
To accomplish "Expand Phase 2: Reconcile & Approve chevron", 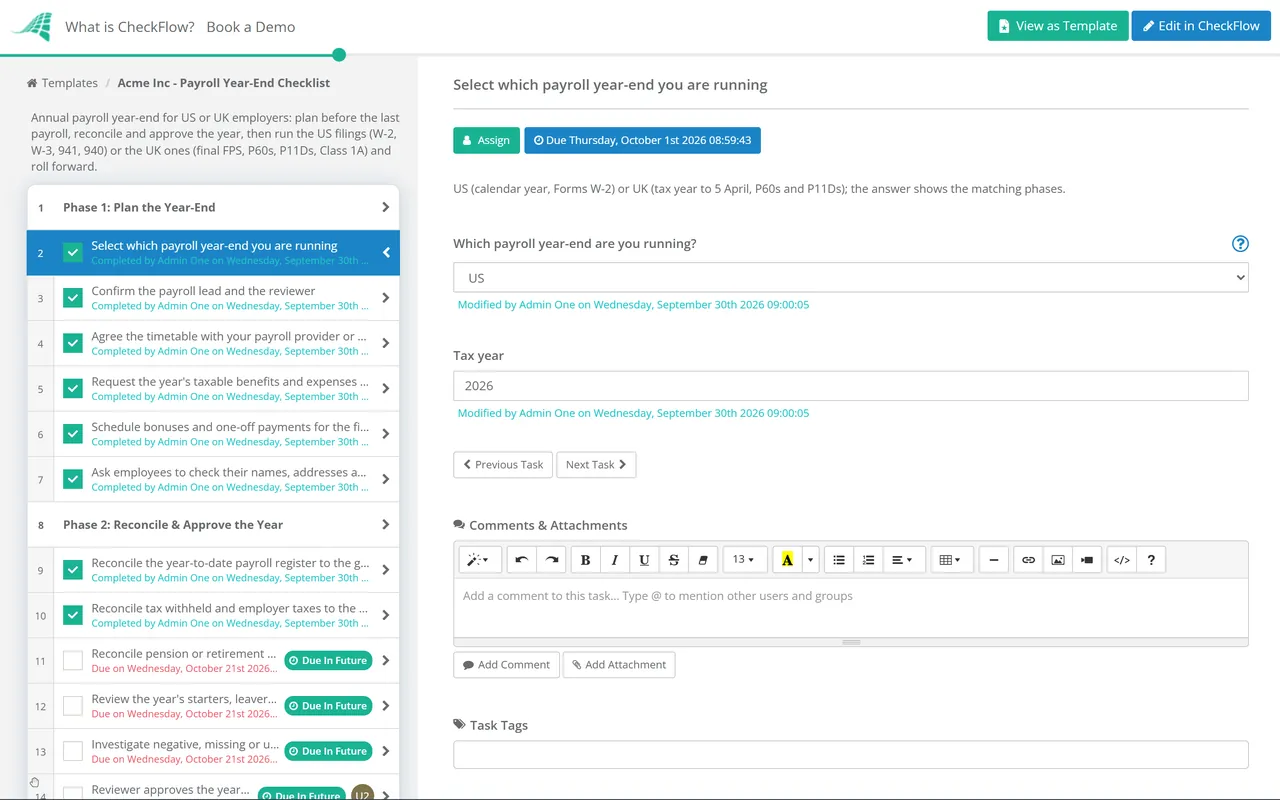I will point(386,524).
